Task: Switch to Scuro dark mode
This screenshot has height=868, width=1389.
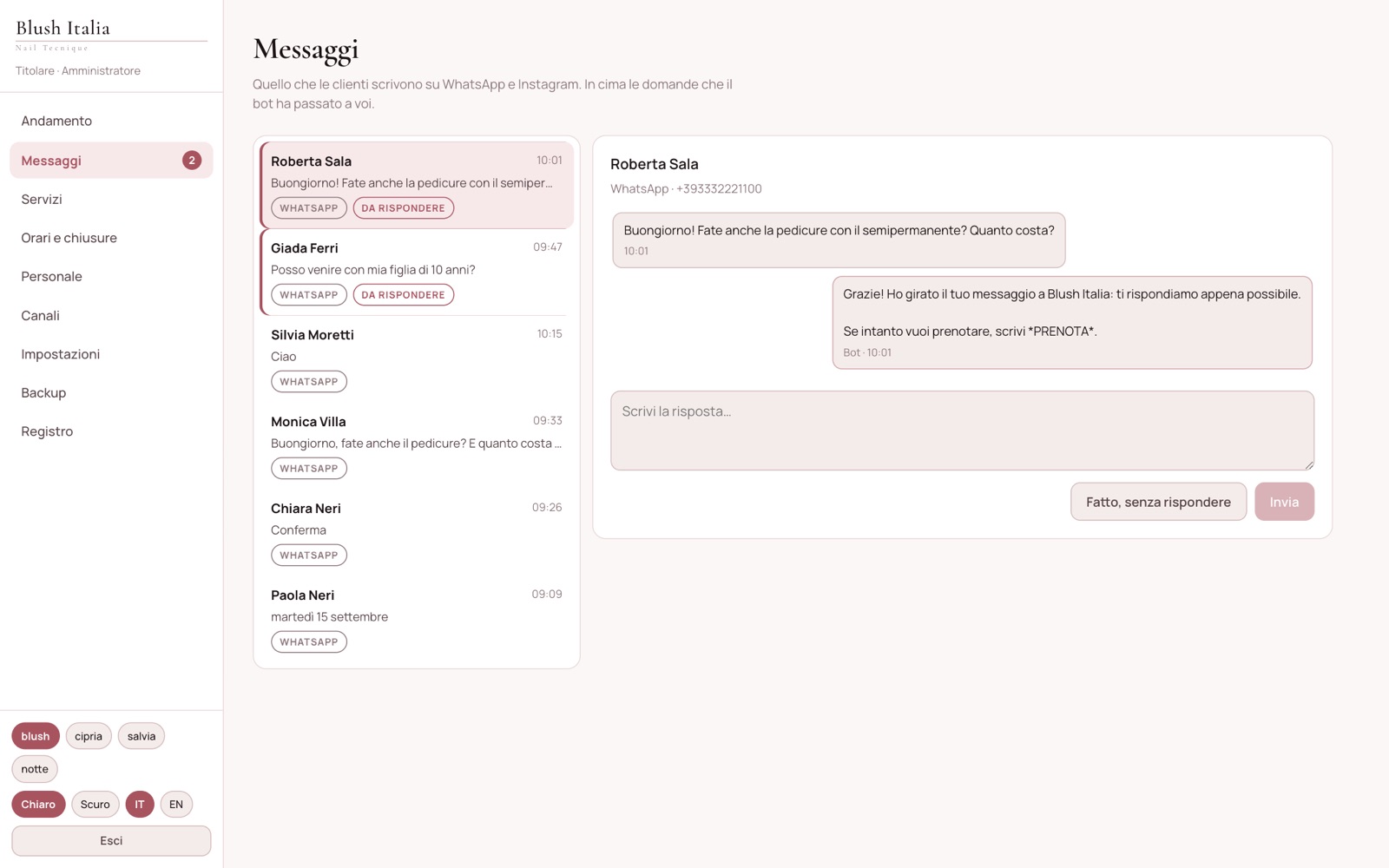Action: pos(95,805)
